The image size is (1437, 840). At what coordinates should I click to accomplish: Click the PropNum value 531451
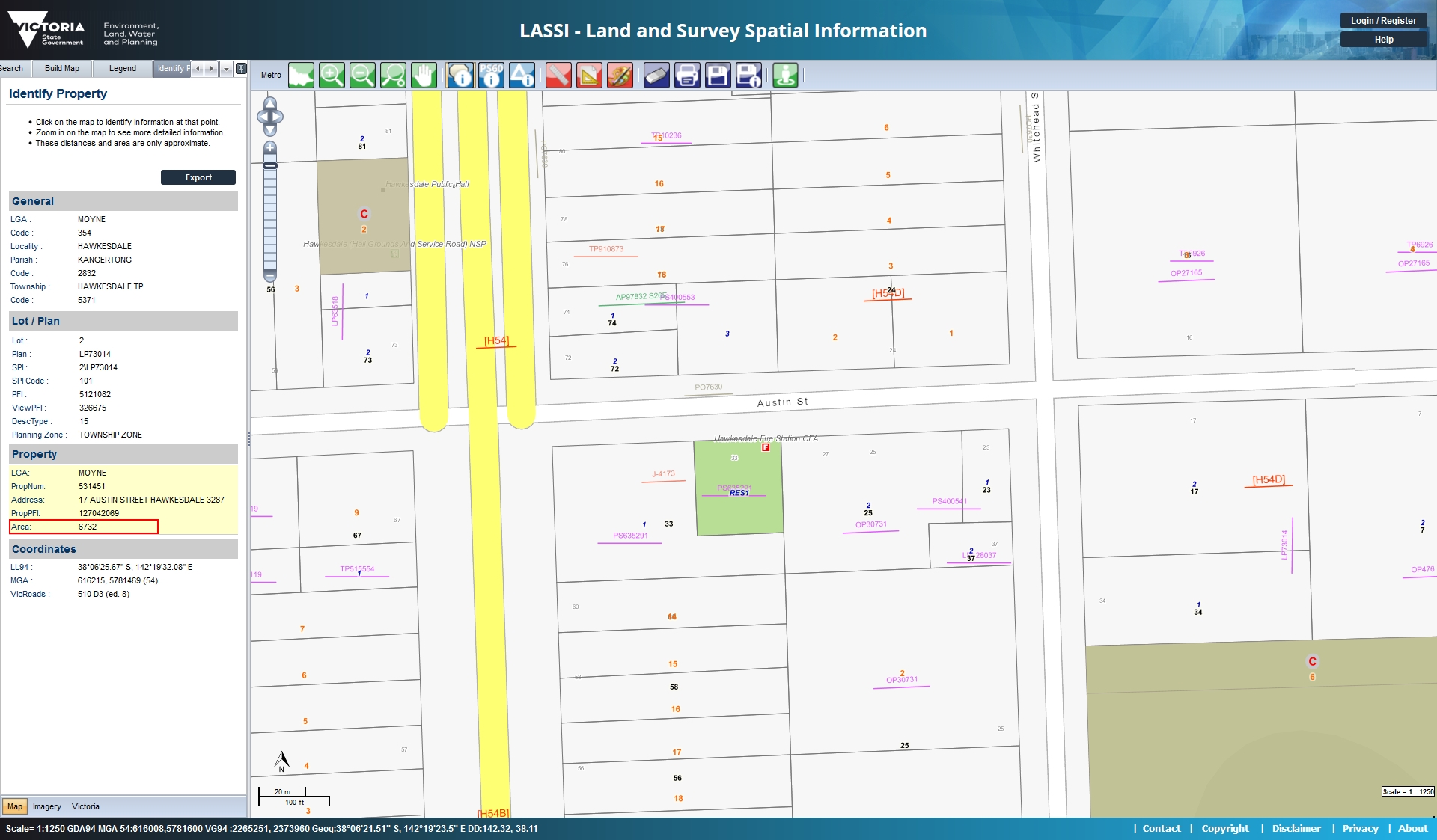tap(92, 486)
